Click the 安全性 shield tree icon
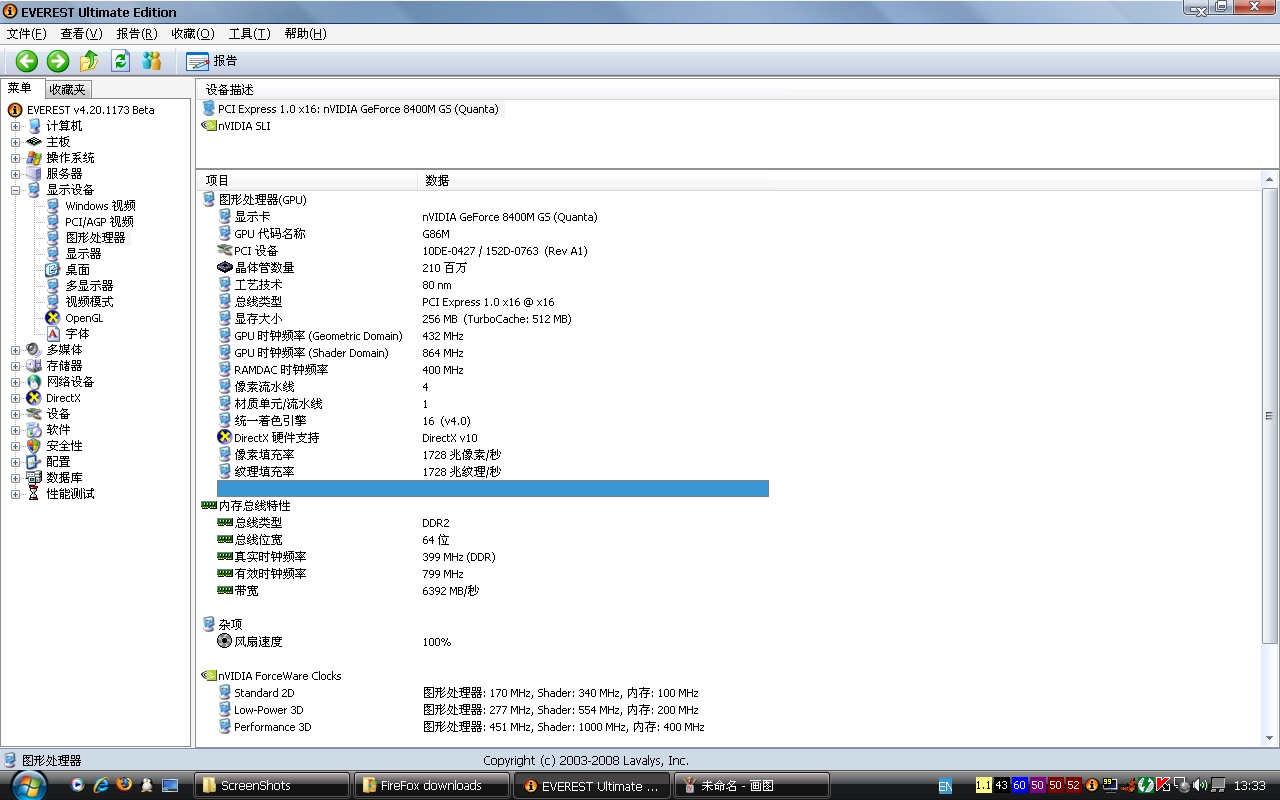The width and height of the screenshot is (1280, 800). pos(34,446)
